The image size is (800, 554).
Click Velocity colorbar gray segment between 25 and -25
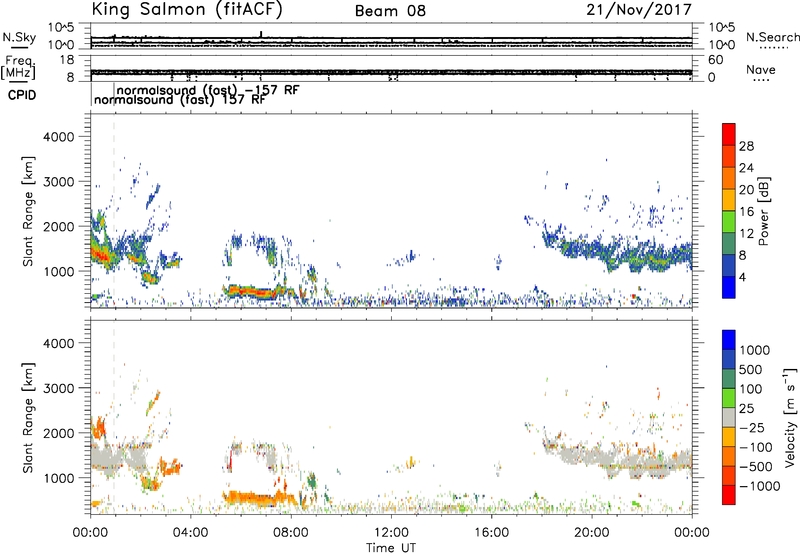(x=729, y=417)
